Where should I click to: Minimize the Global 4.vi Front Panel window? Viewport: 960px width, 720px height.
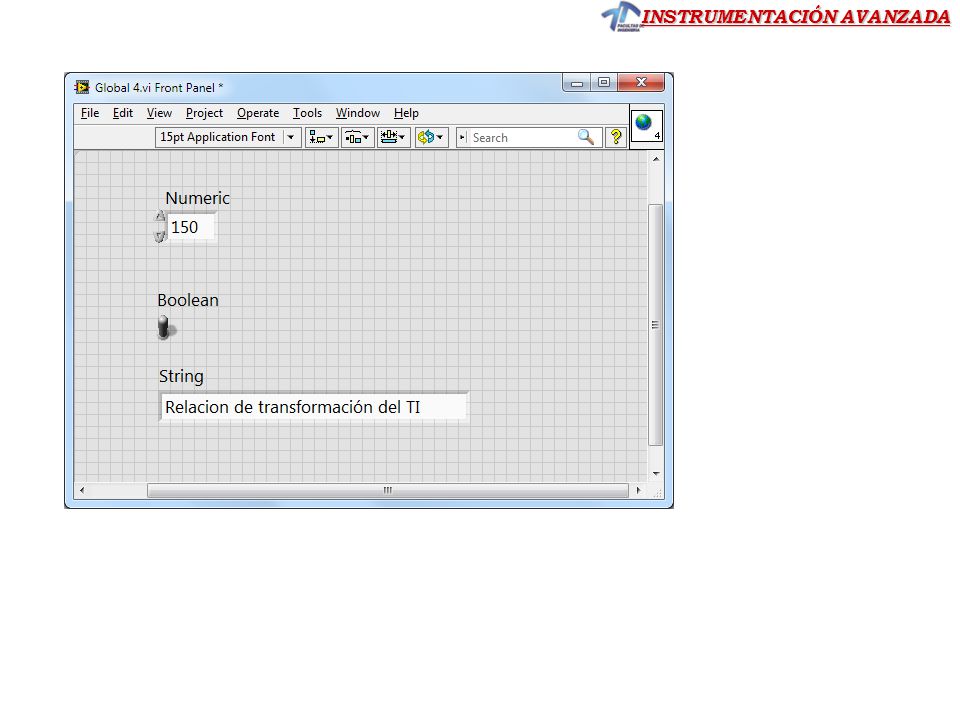[577, 83]
